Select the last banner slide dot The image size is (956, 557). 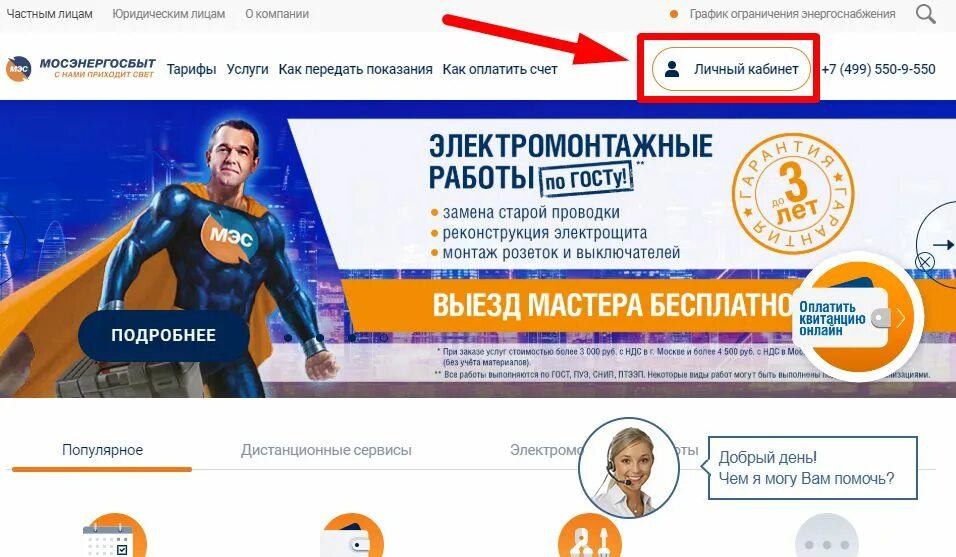click(x=383, y=338)
